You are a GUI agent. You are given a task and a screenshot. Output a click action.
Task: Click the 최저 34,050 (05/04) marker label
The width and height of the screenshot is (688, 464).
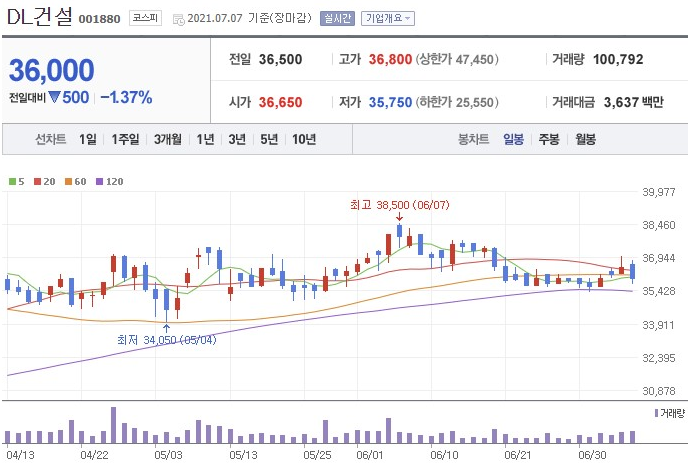167,340
